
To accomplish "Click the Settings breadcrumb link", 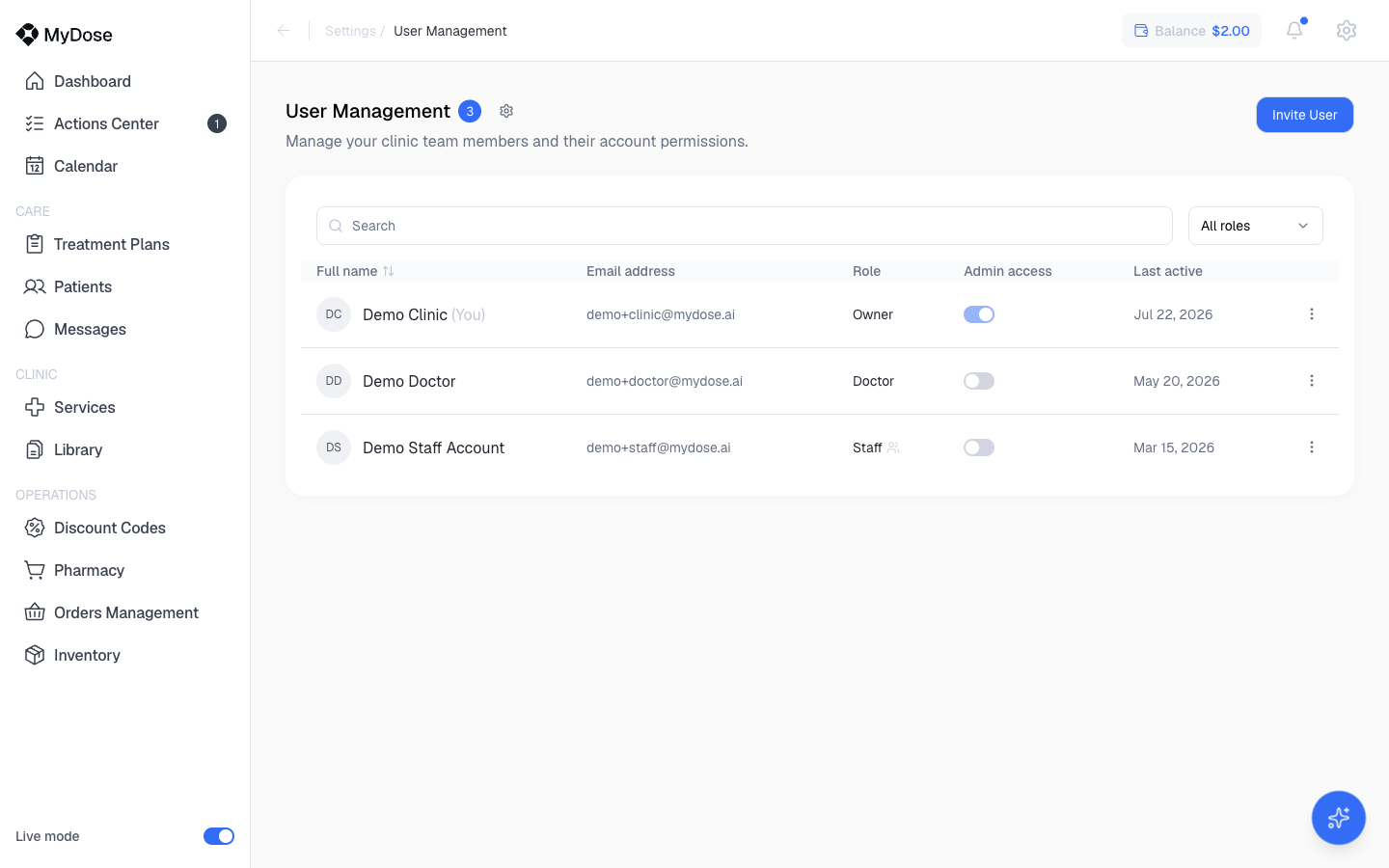I will pos(350,31).
